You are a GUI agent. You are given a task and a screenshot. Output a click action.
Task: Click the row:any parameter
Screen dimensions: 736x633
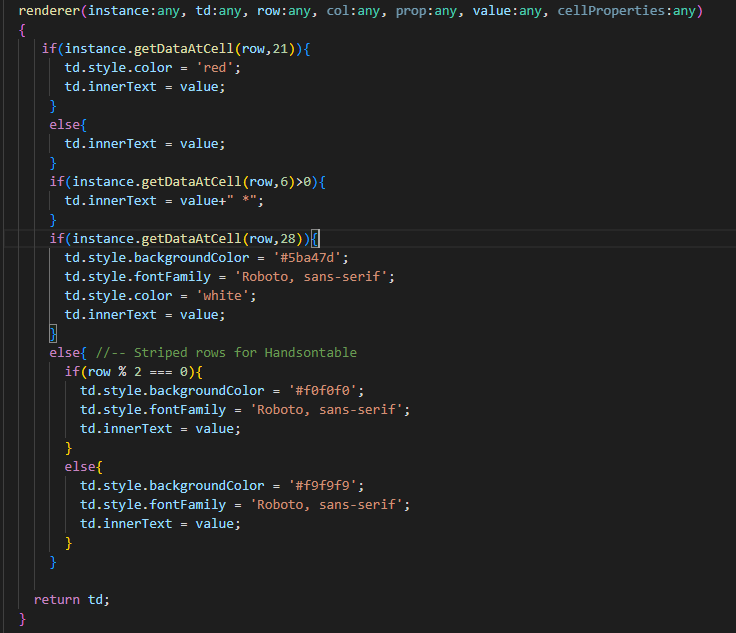click(x=284, y=10)
